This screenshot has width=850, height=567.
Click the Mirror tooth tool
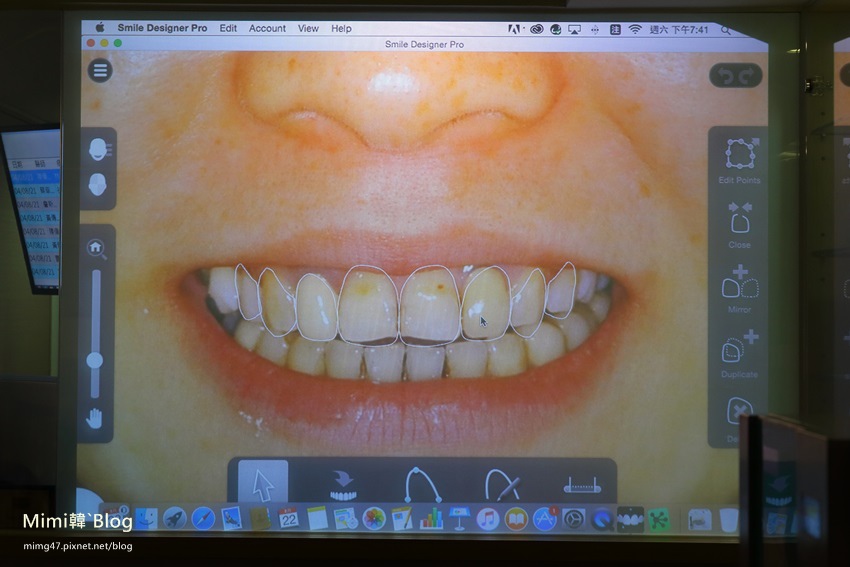tap(739, 289)
